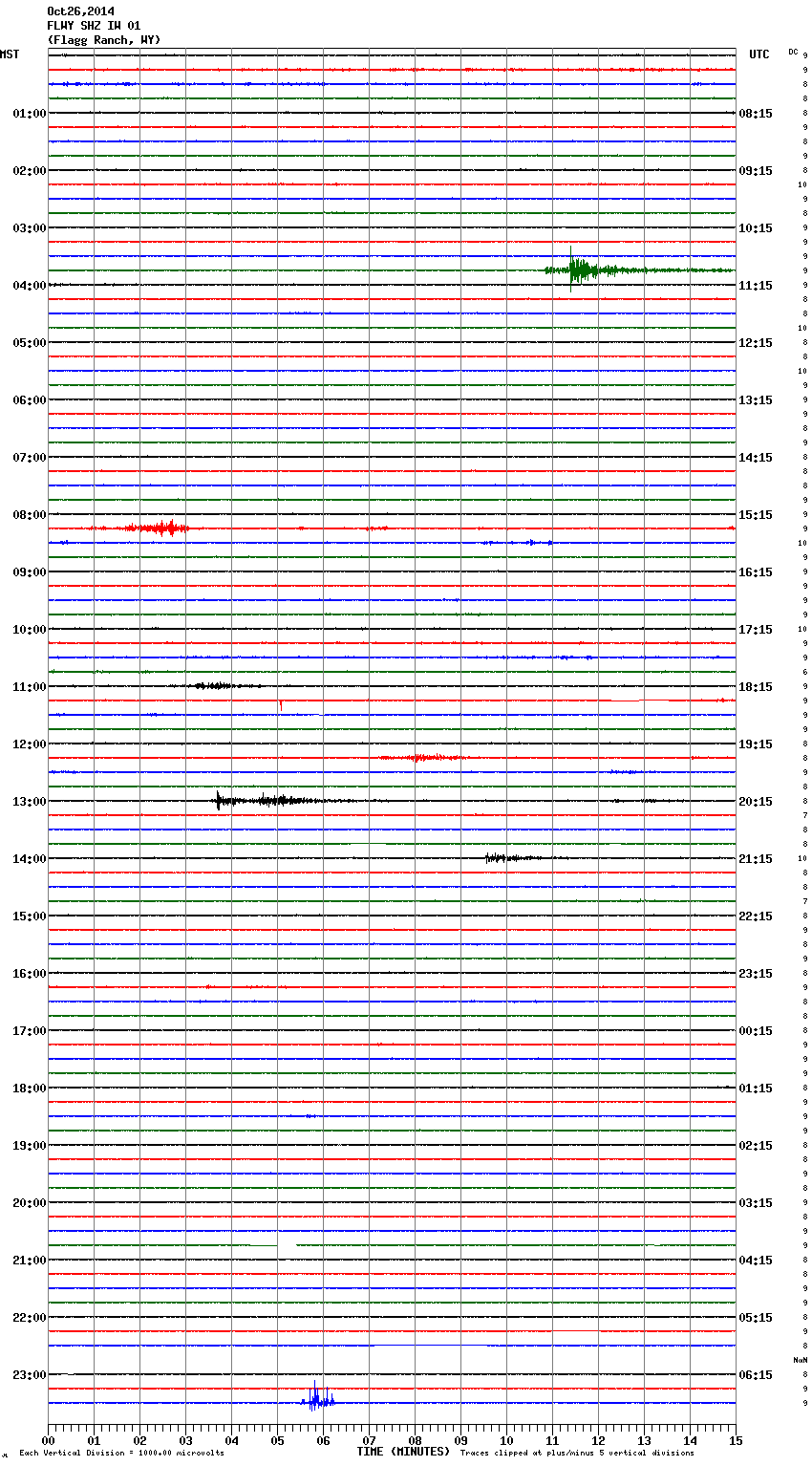812x1466 pixels.
Task: Click the 00 minute axis tick label
Action: coord(48,1441)
